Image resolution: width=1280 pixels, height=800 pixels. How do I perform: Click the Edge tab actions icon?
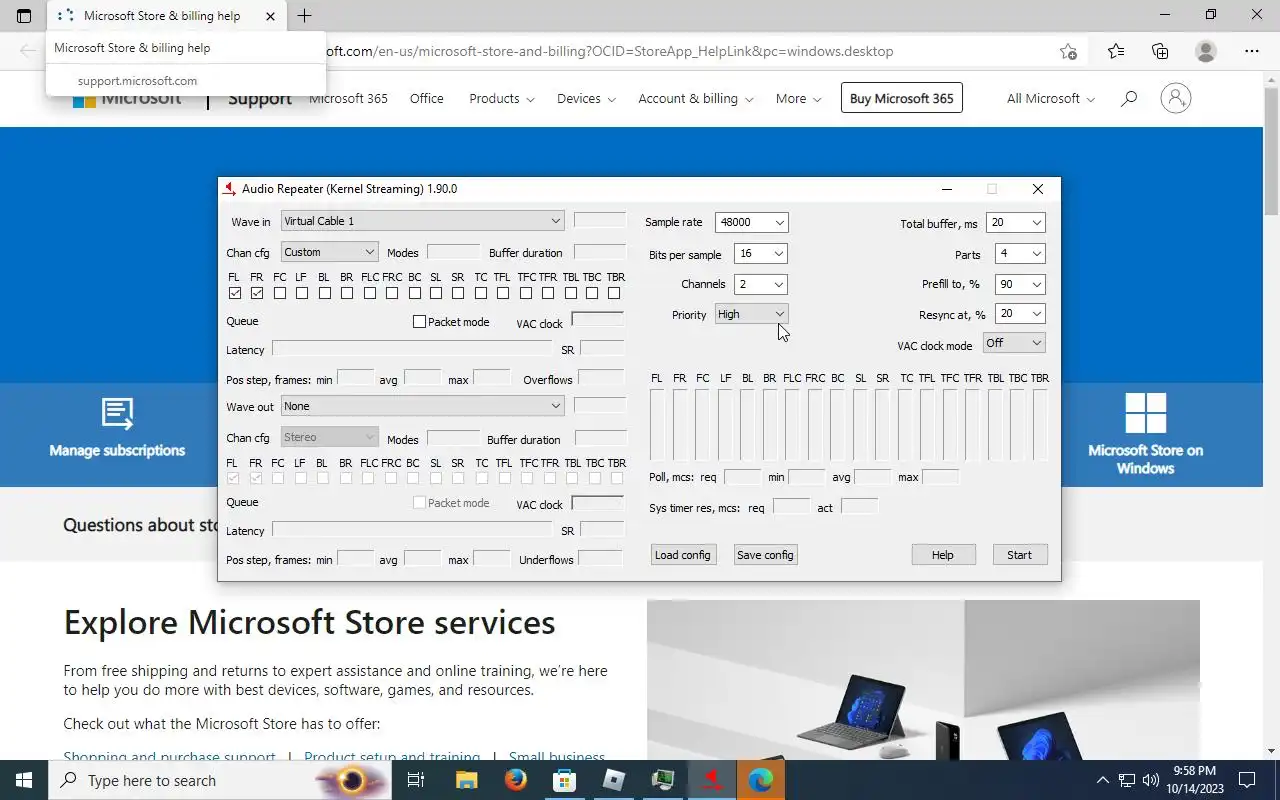24,16
